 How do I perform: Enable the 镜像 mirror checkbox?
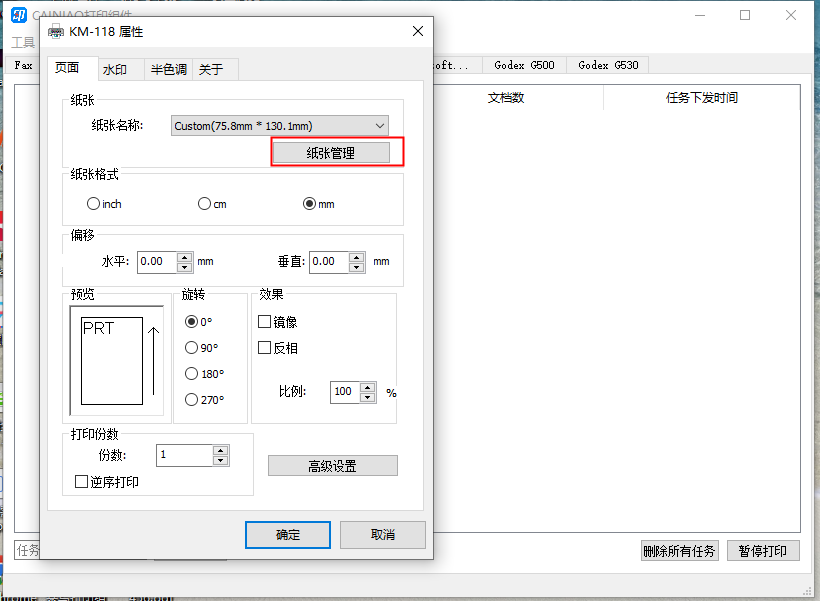265,322
